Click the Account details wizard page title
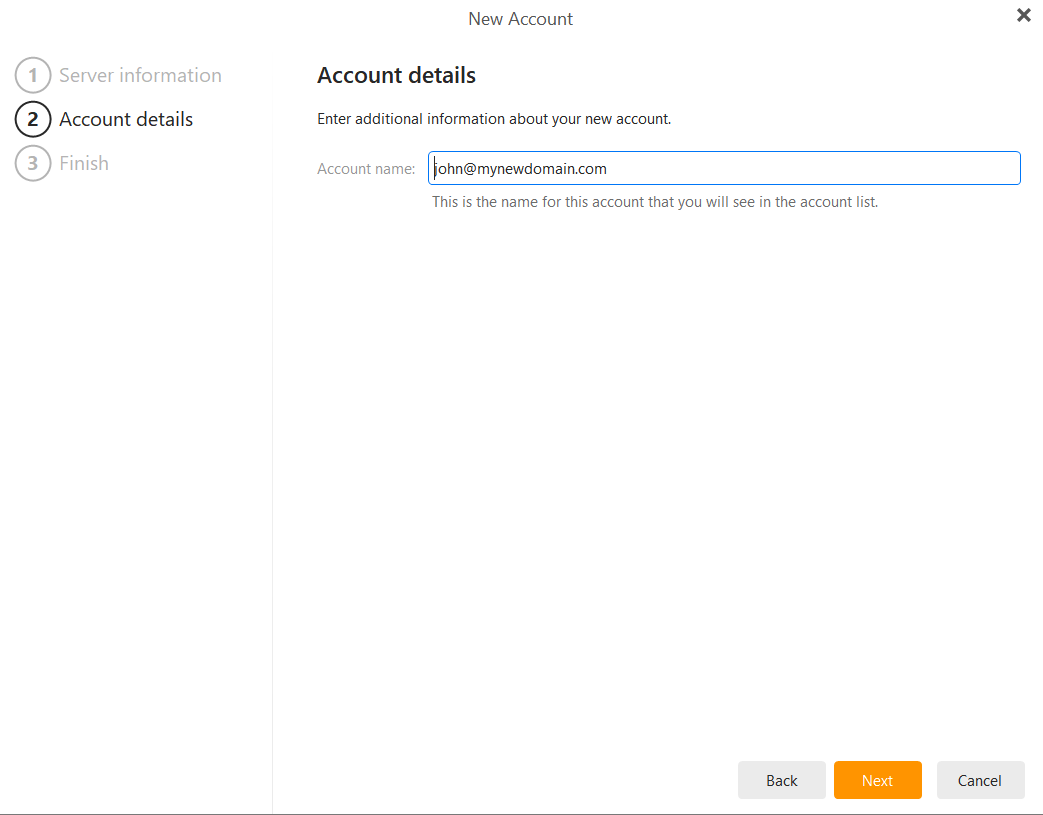 396,75
